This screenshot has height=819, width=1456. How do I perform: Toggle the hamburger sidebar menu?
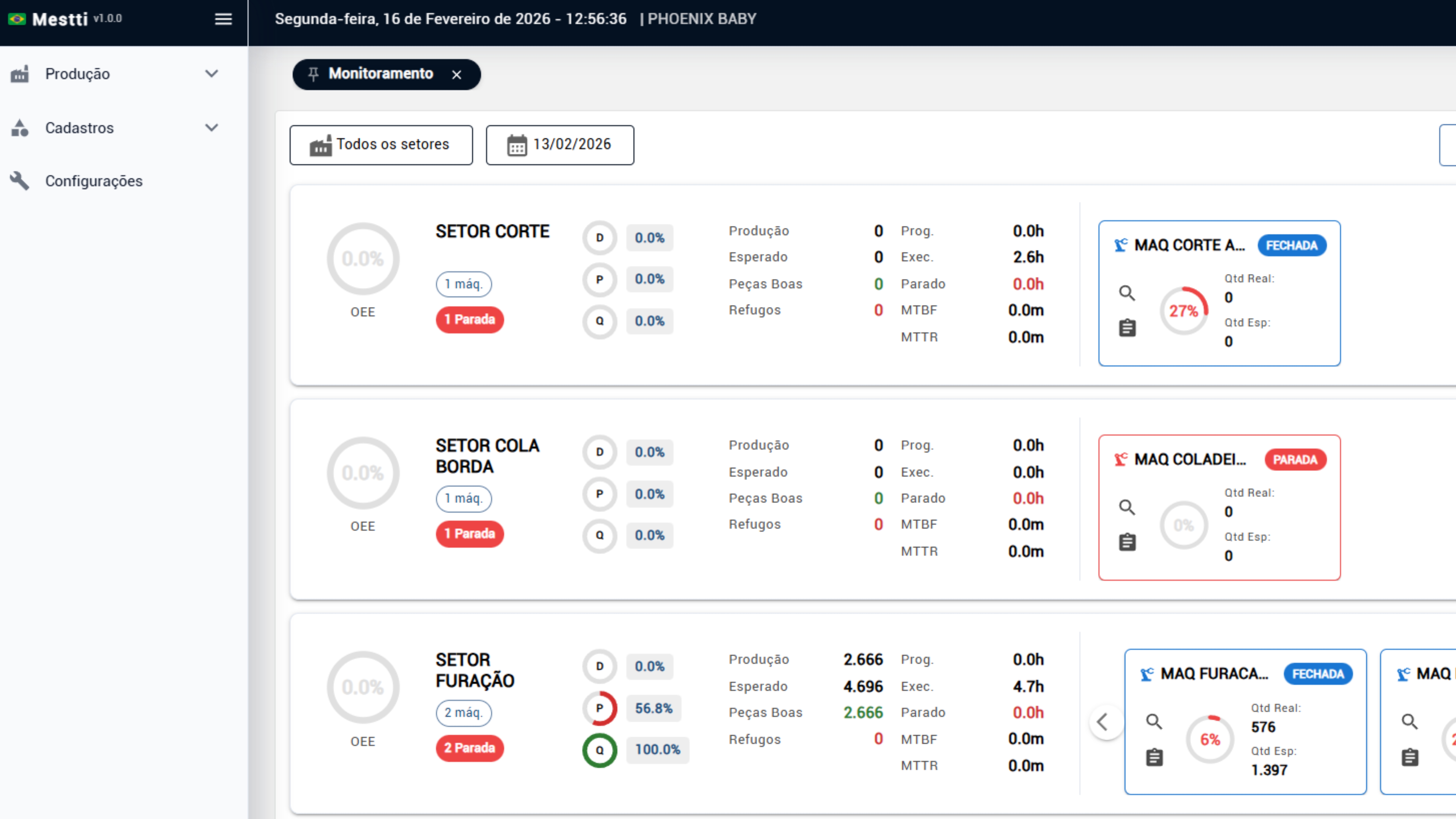point(223,19)
